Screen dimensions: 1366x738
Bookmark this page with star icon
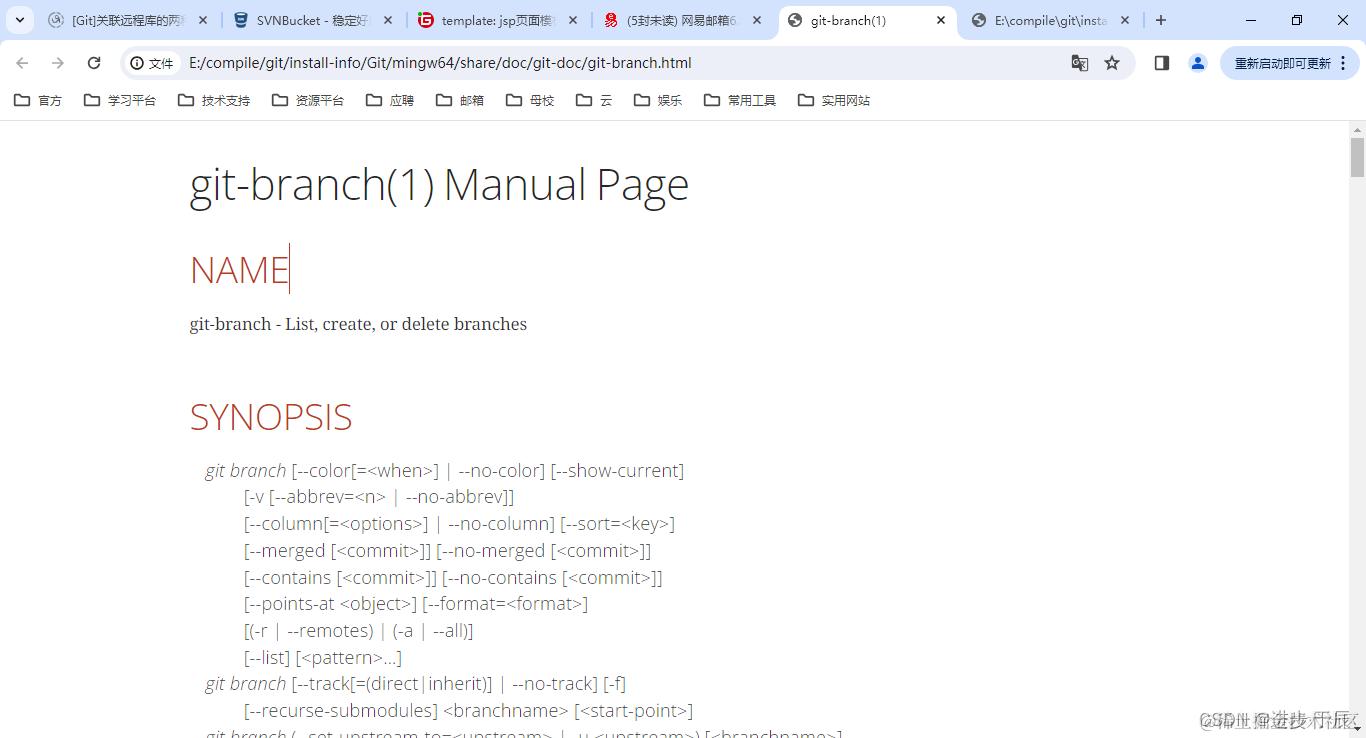pos(1112,63)
